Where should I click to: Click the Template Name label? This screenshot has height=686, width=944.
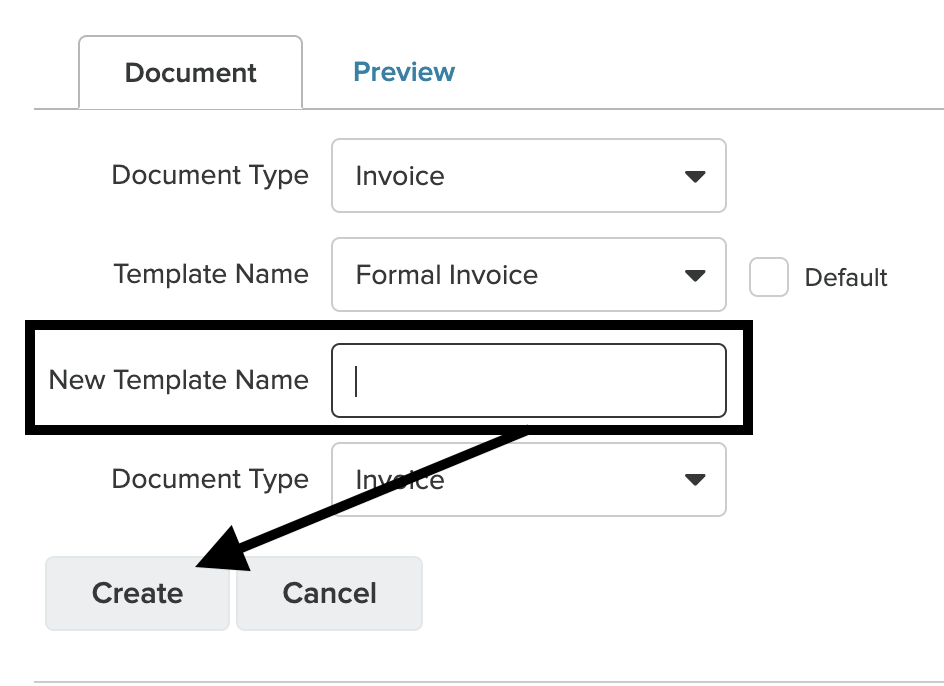211,274
